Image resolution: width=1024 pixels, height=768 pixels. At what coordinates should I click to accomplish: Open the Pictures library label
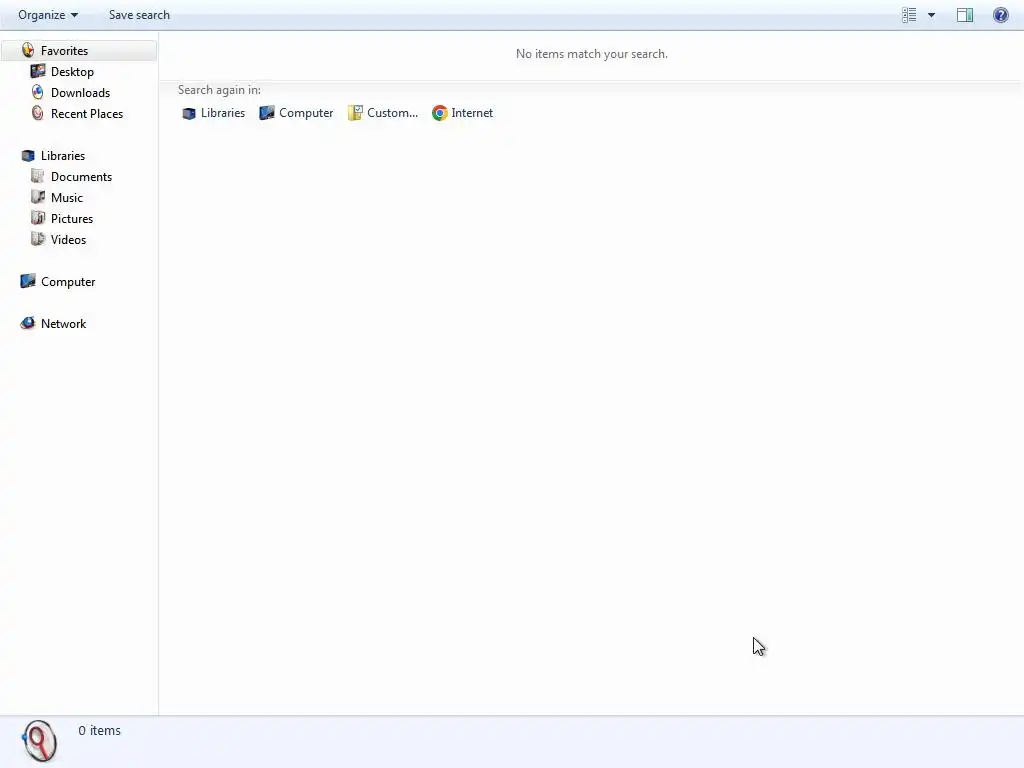point(72,218)
